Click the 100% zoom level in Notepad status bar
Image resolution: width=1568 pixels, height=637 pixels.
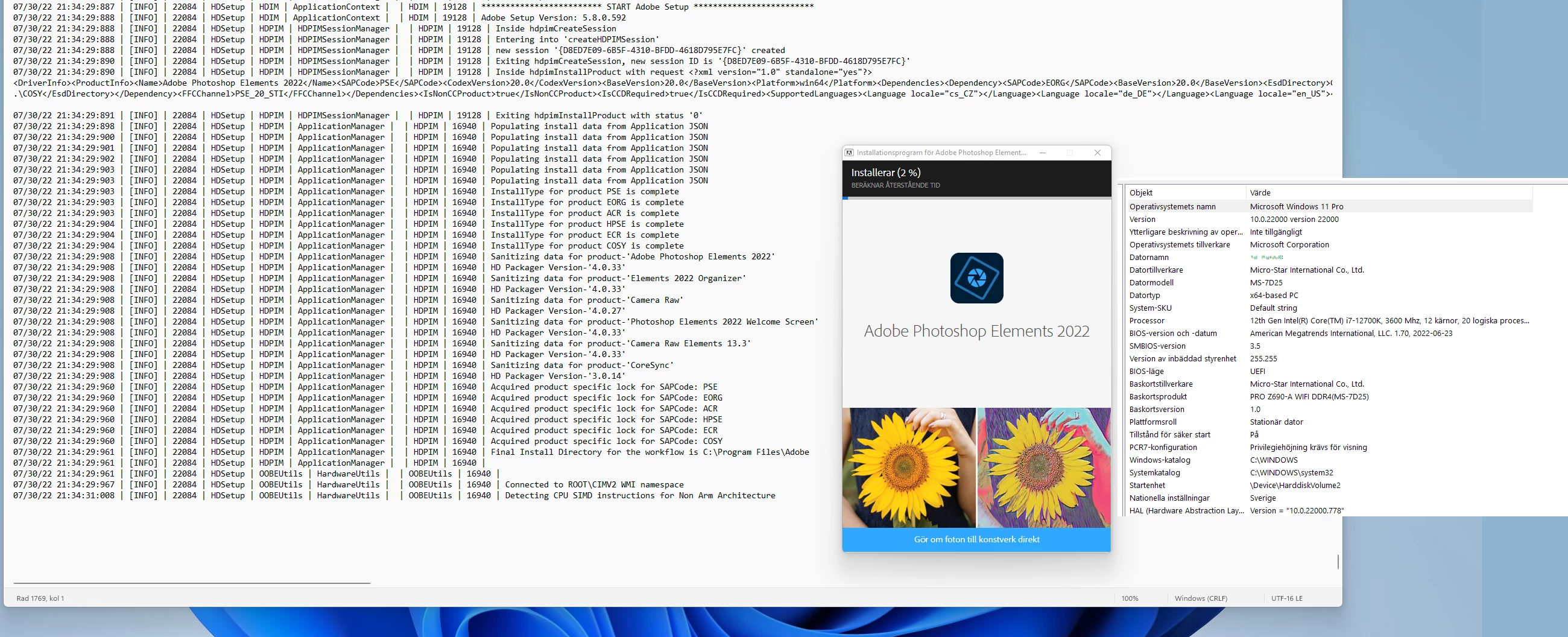coord(1130,598)
